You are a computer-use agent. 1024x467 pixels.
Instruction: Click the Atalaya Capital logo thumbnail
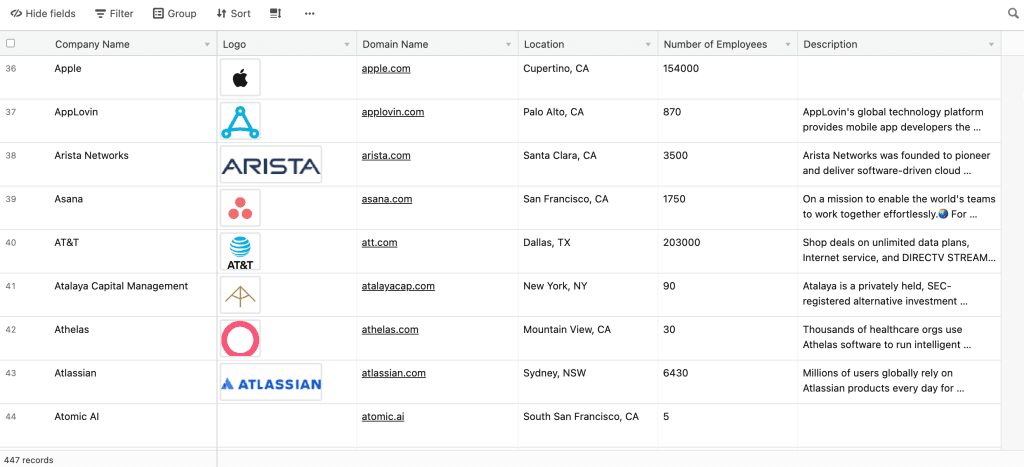click(240, 295)
